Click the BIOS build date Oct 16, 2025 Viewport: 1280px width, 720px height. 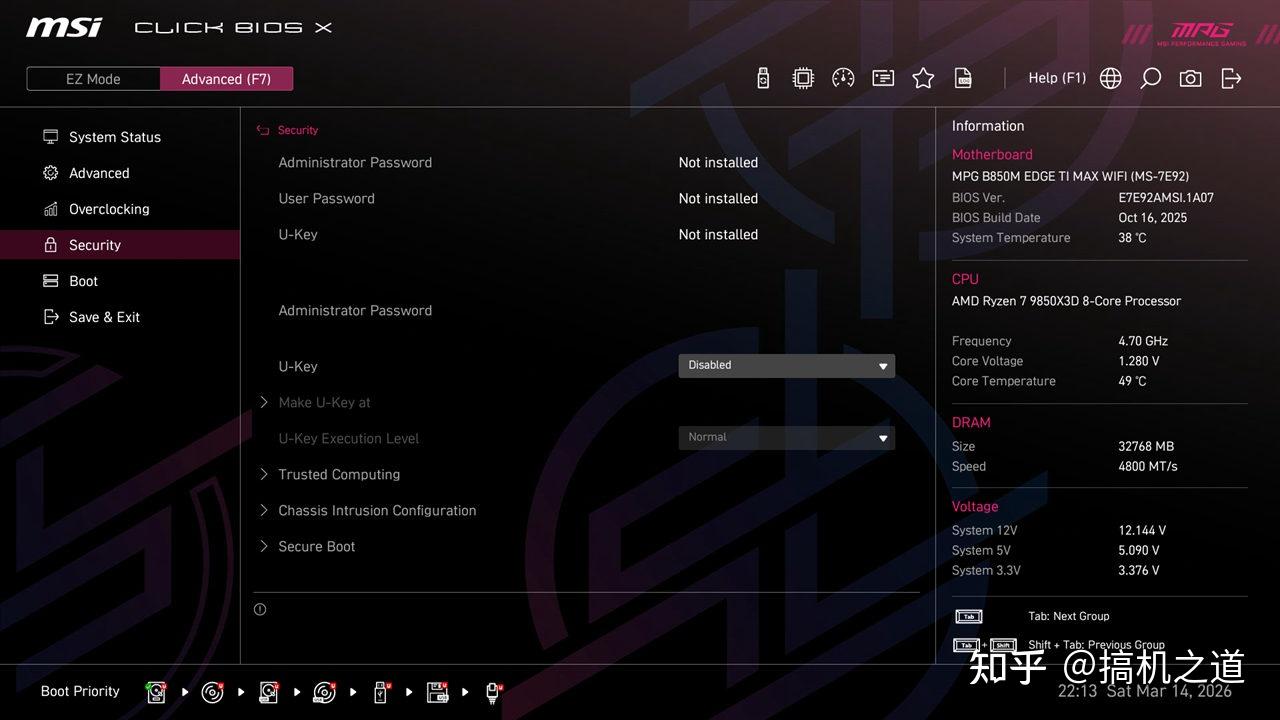click(x=1153, y=217)
